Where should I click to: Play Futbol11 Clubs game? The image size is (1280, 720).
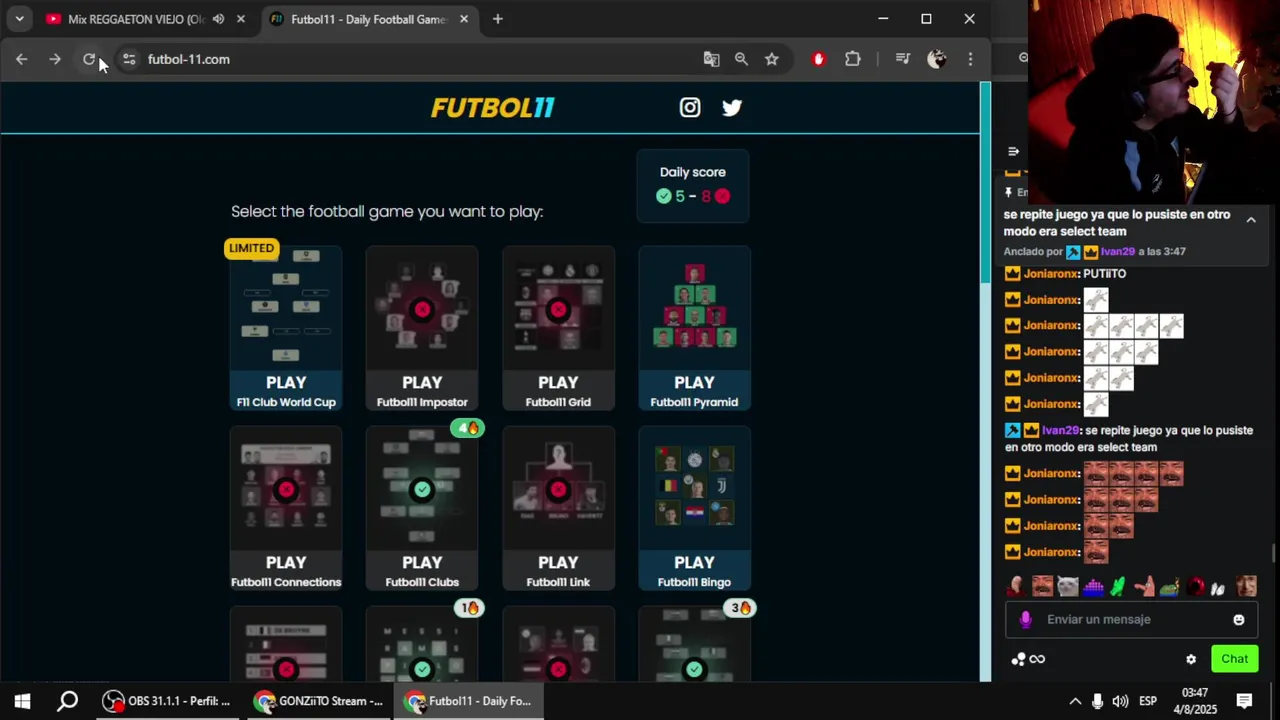coord(422,508)
